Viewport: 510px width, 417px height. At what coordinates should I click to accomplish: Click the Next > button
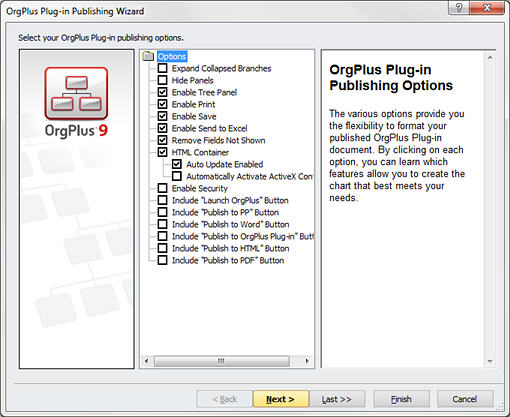pyautogui.click(x=281, y=399)
